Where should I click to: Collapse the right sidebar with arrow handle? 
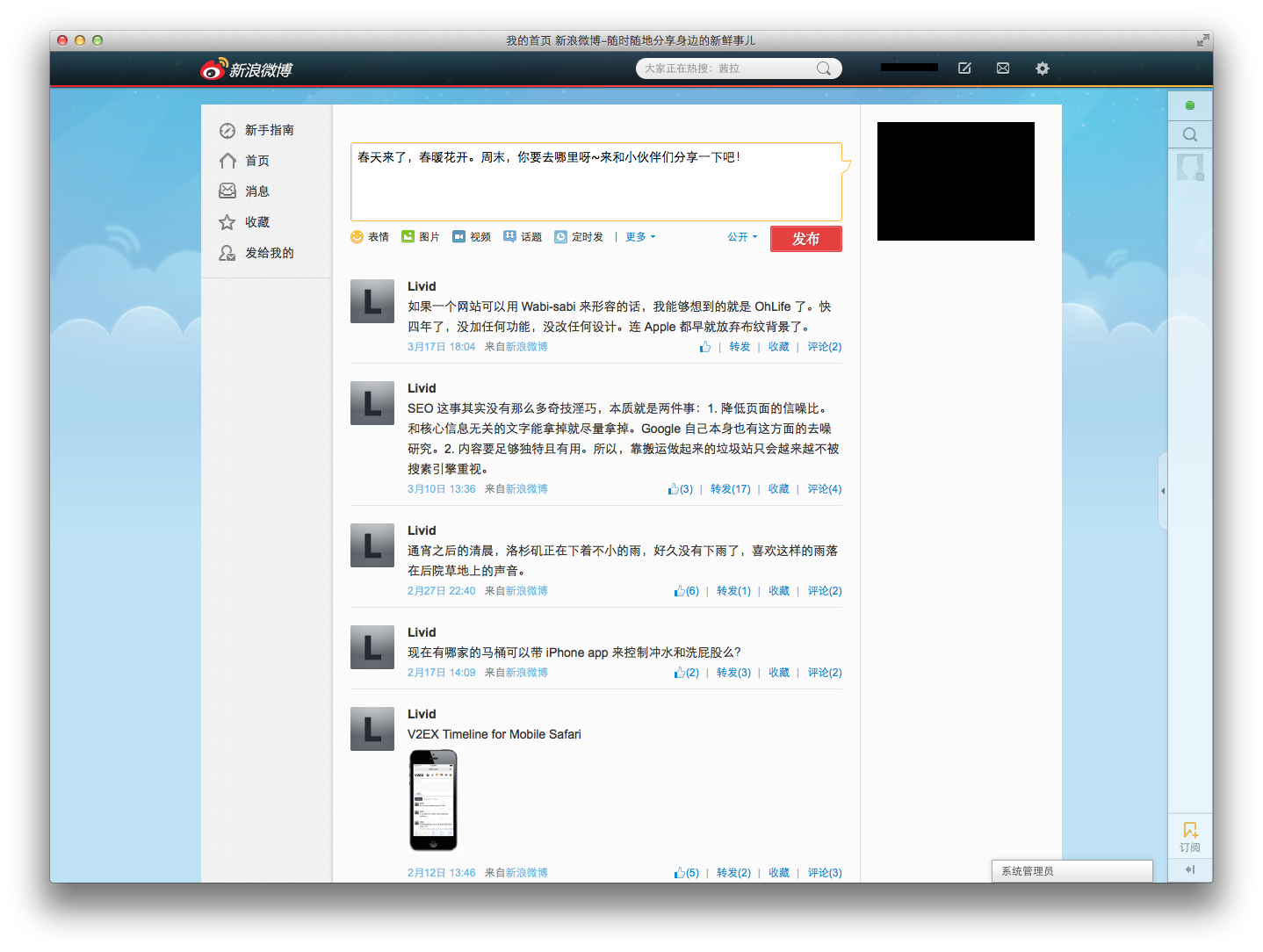[1163, 491]
